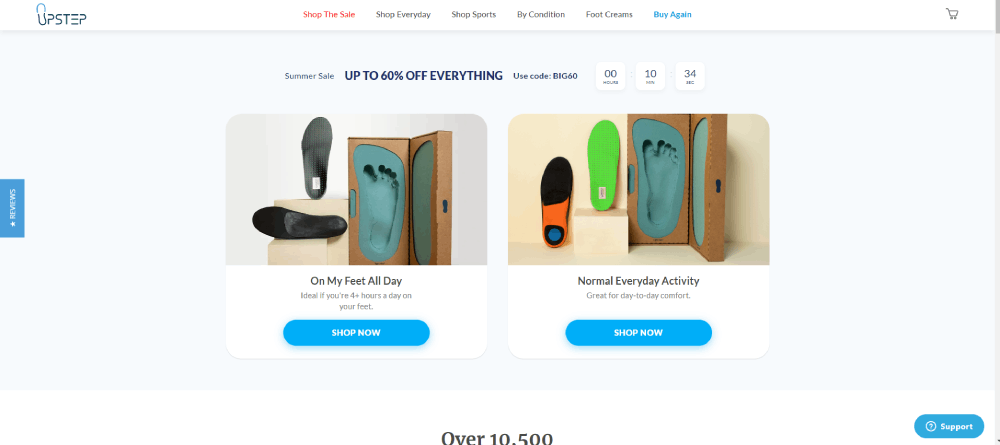1000x445 pixels.
Task: Click the UP TO 60% OFF EVERYTHING banner
Action: click(x=423, y=76)
